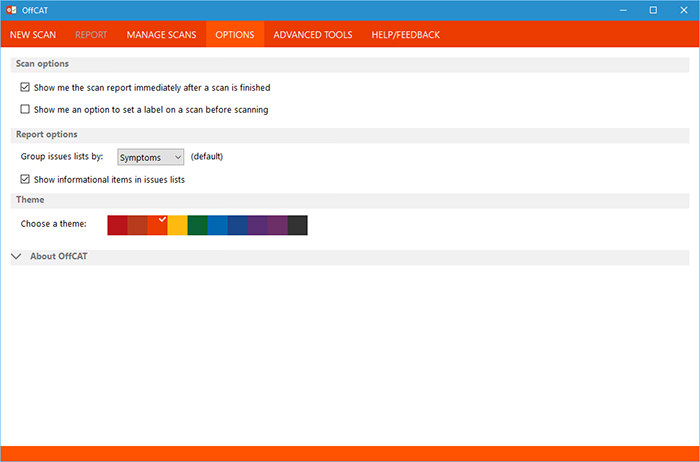The image size is (700, 462).
Task: Select the checked orange theme swatch
Action: 158,225
